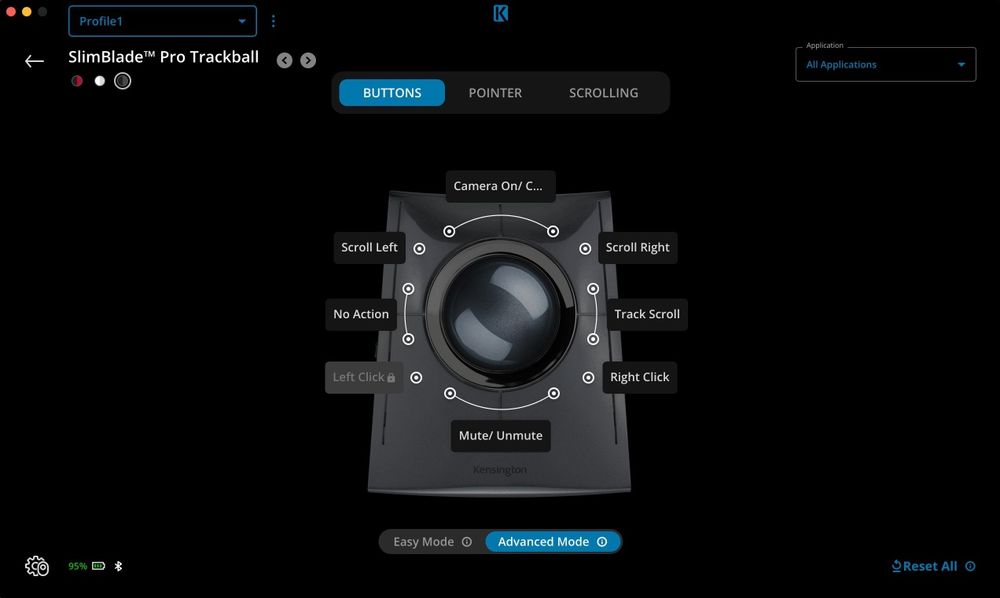Select the dark gray device color swatch
1000x598 pixels.
122,81
